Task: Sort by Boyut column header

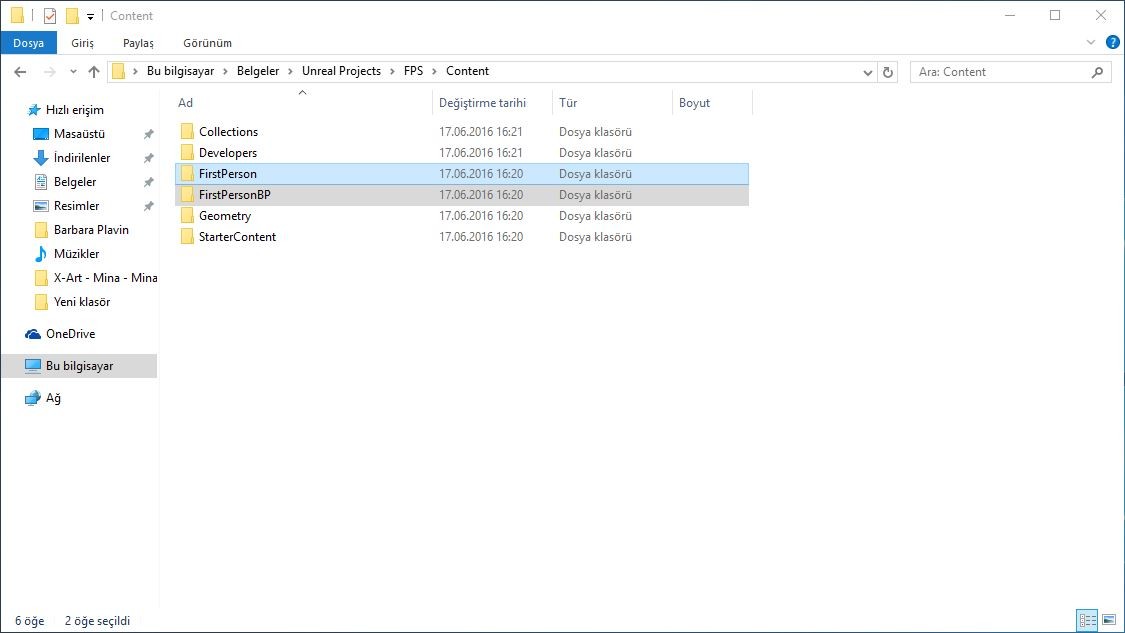Action: coord(695,103)
